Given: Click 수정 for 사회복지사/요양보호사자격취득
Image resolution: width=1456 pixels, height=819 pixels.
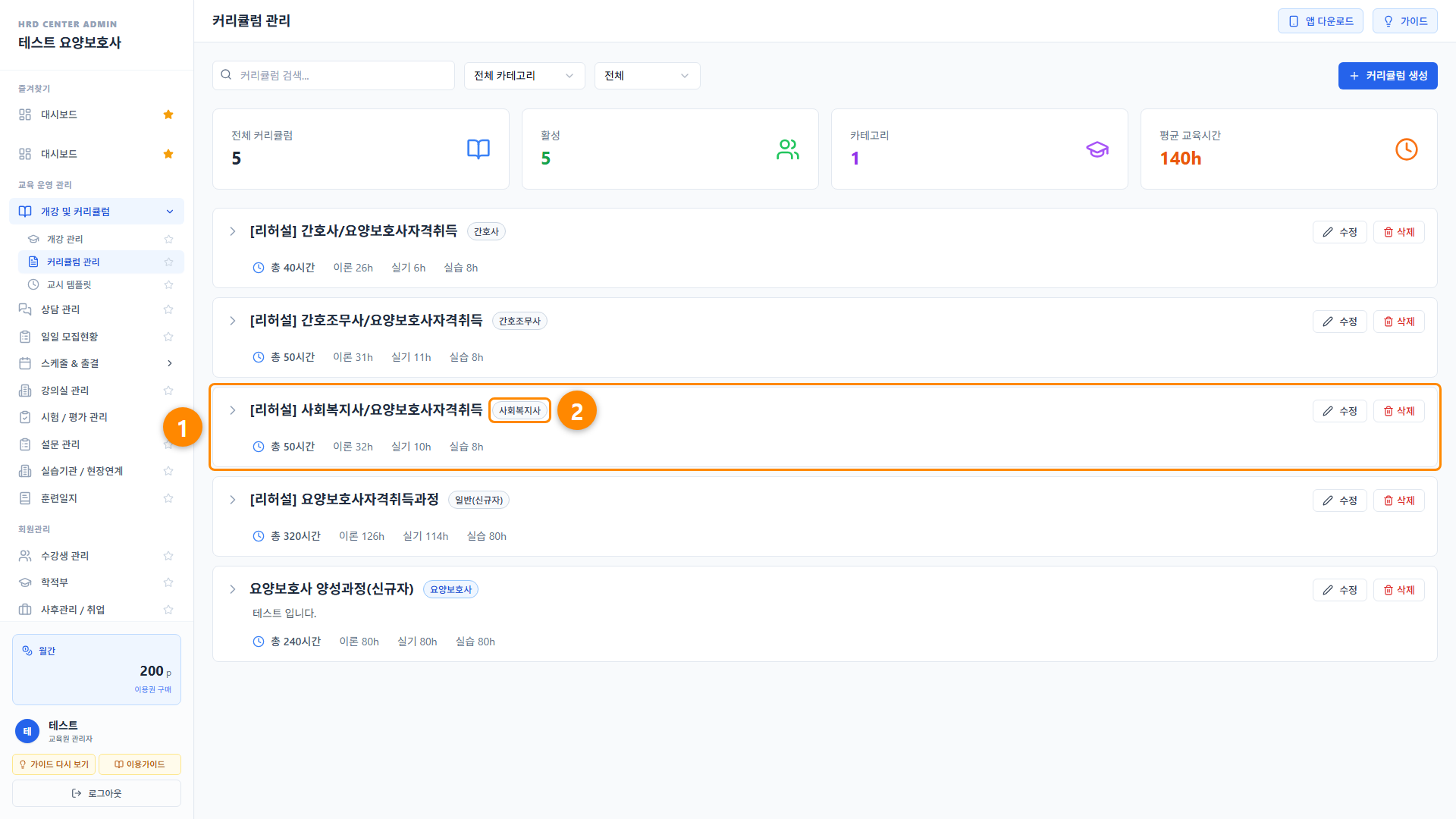Looking at the screenshot, I should coord(1340,411).
